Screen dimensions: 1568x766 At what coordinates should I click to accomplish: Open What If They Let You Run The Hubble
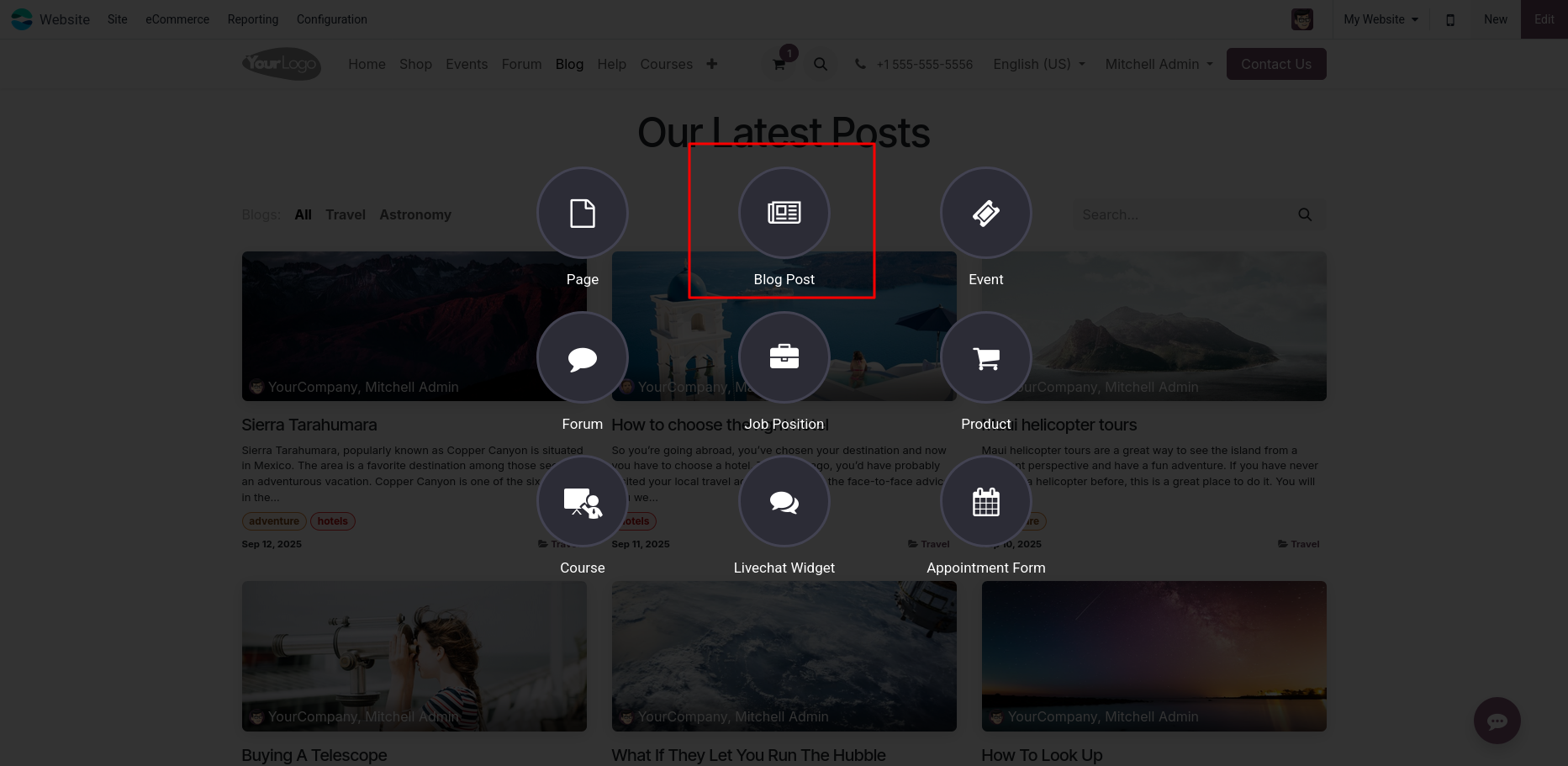pos(748,755)
